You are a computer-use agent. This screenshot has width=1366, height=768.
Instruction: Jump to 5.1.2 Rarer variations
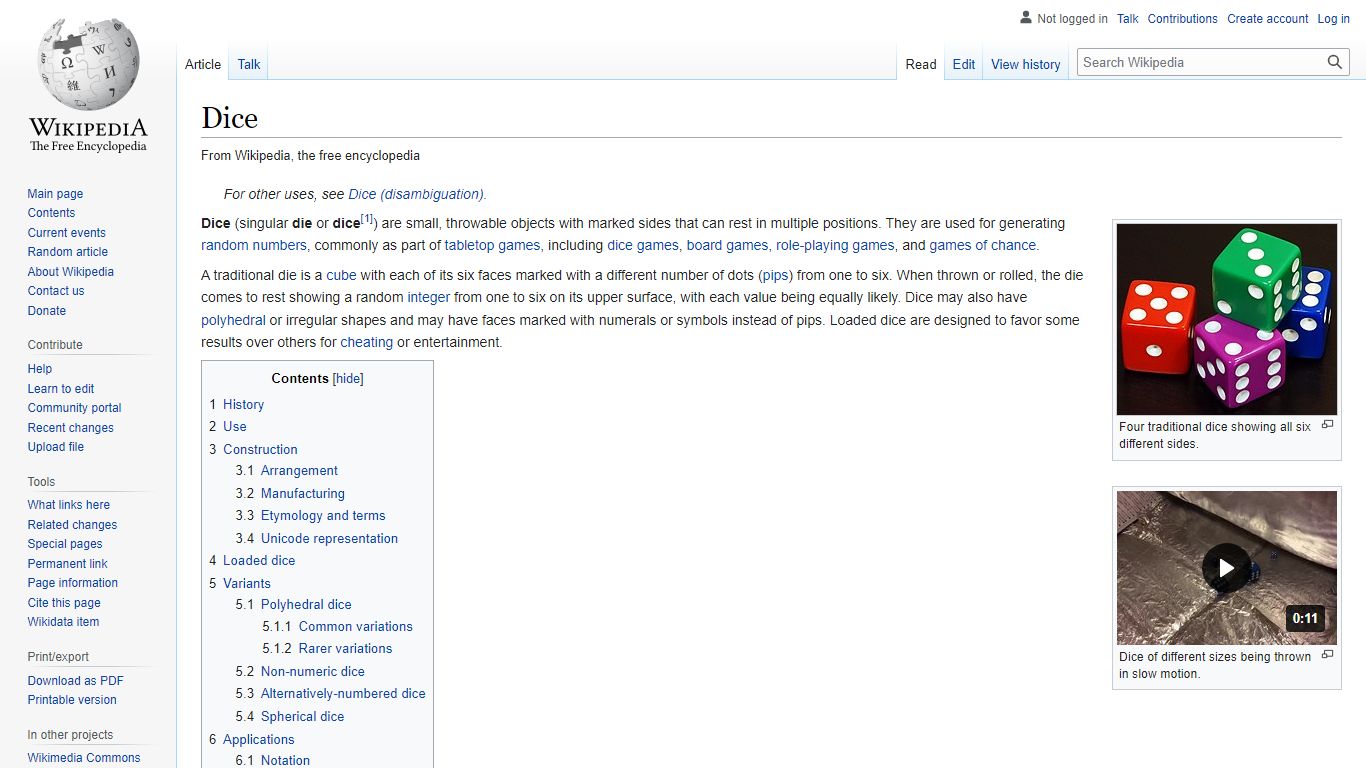pos(327,649)
